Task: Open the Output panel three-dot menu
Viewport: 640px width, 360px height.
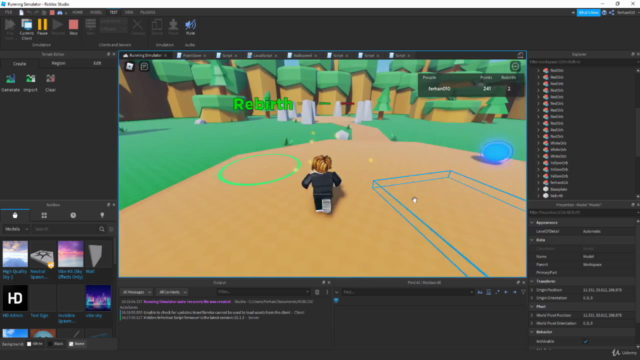Action: pyautogui.click(x=327, y=292)
